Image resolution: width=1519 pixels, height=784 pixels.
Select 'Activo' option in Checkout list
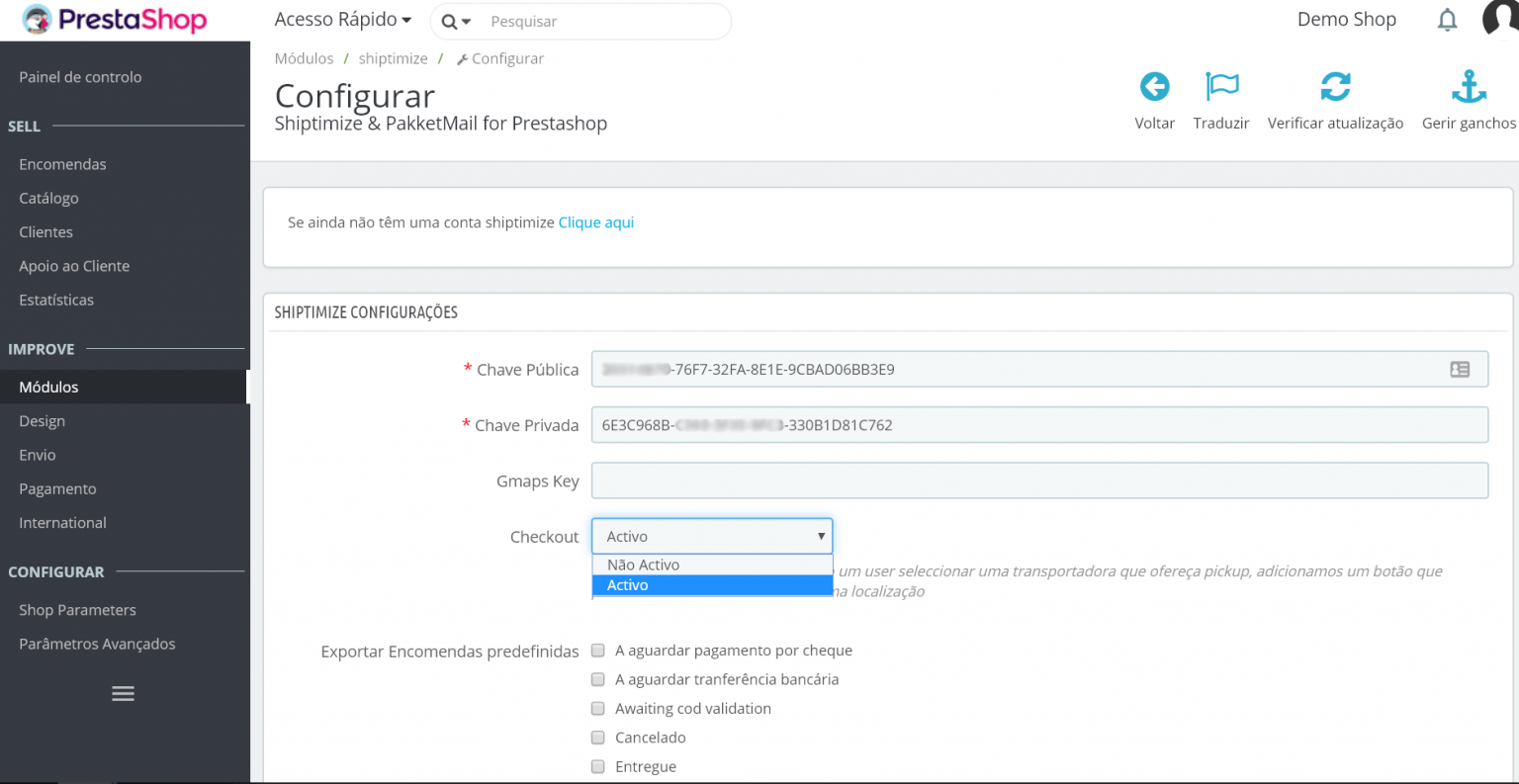[712, 585]
